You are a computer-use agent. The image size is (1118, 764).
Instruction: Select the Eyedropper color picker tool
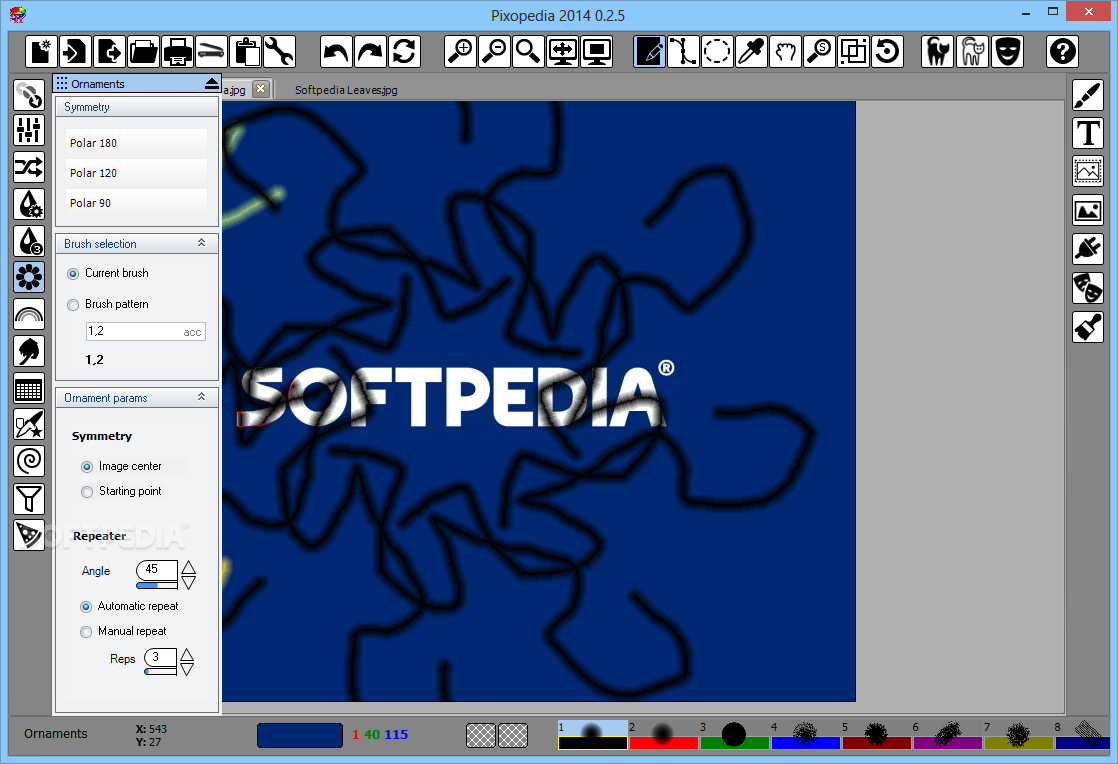coord(752,51)
